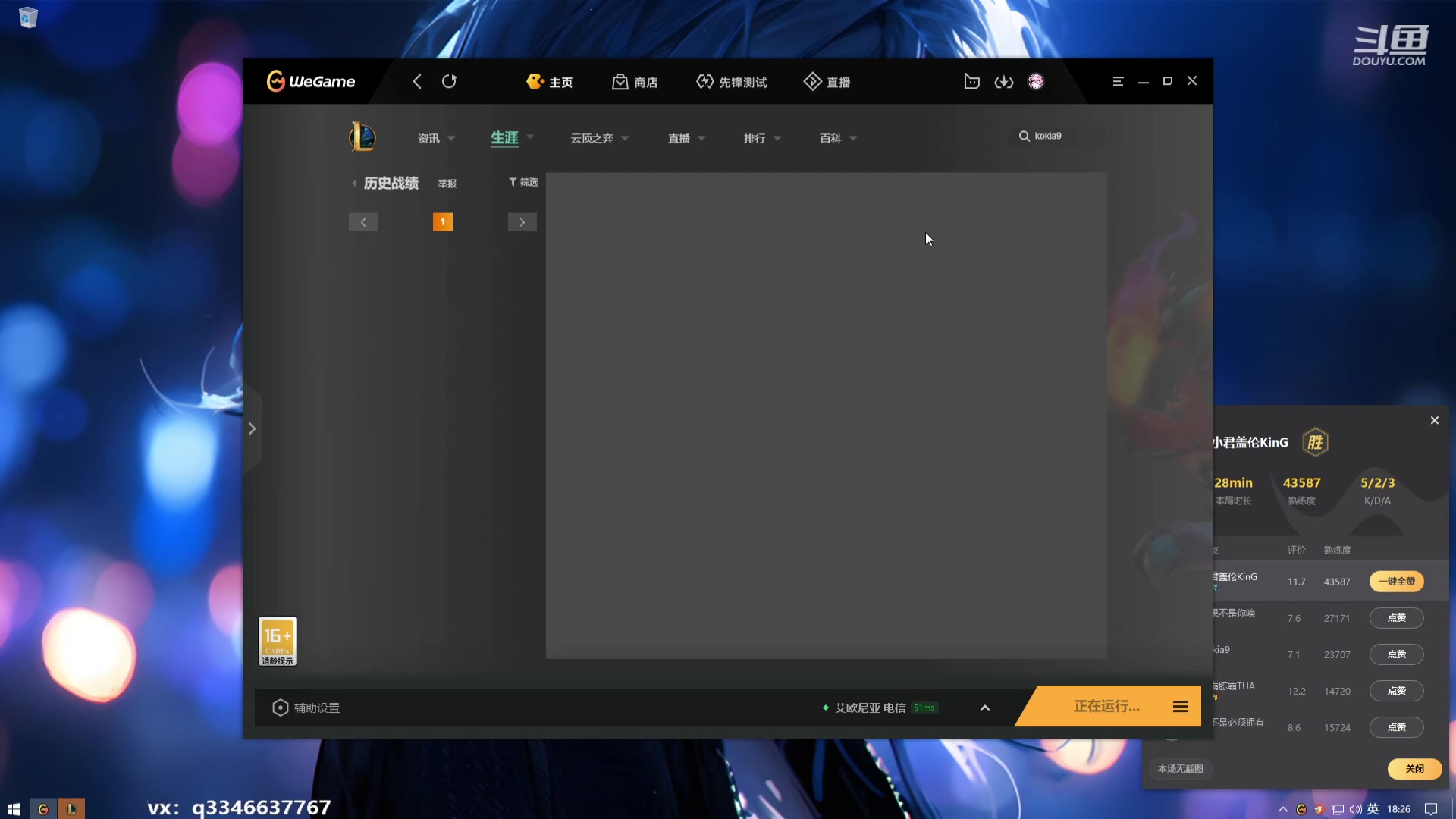Click the League of Legends taskbar icon

point(71,809)
